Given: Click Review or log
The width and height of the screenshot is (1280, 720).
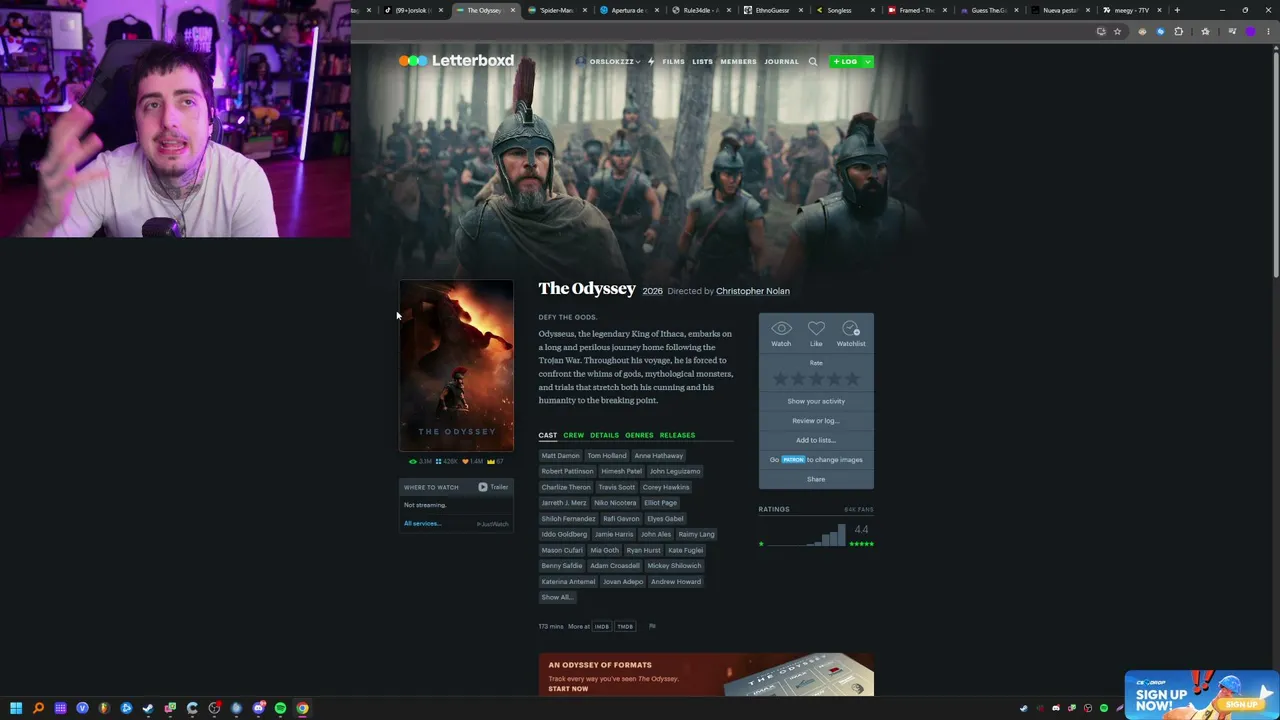Looking at the screenshot, I should point(816,421).
